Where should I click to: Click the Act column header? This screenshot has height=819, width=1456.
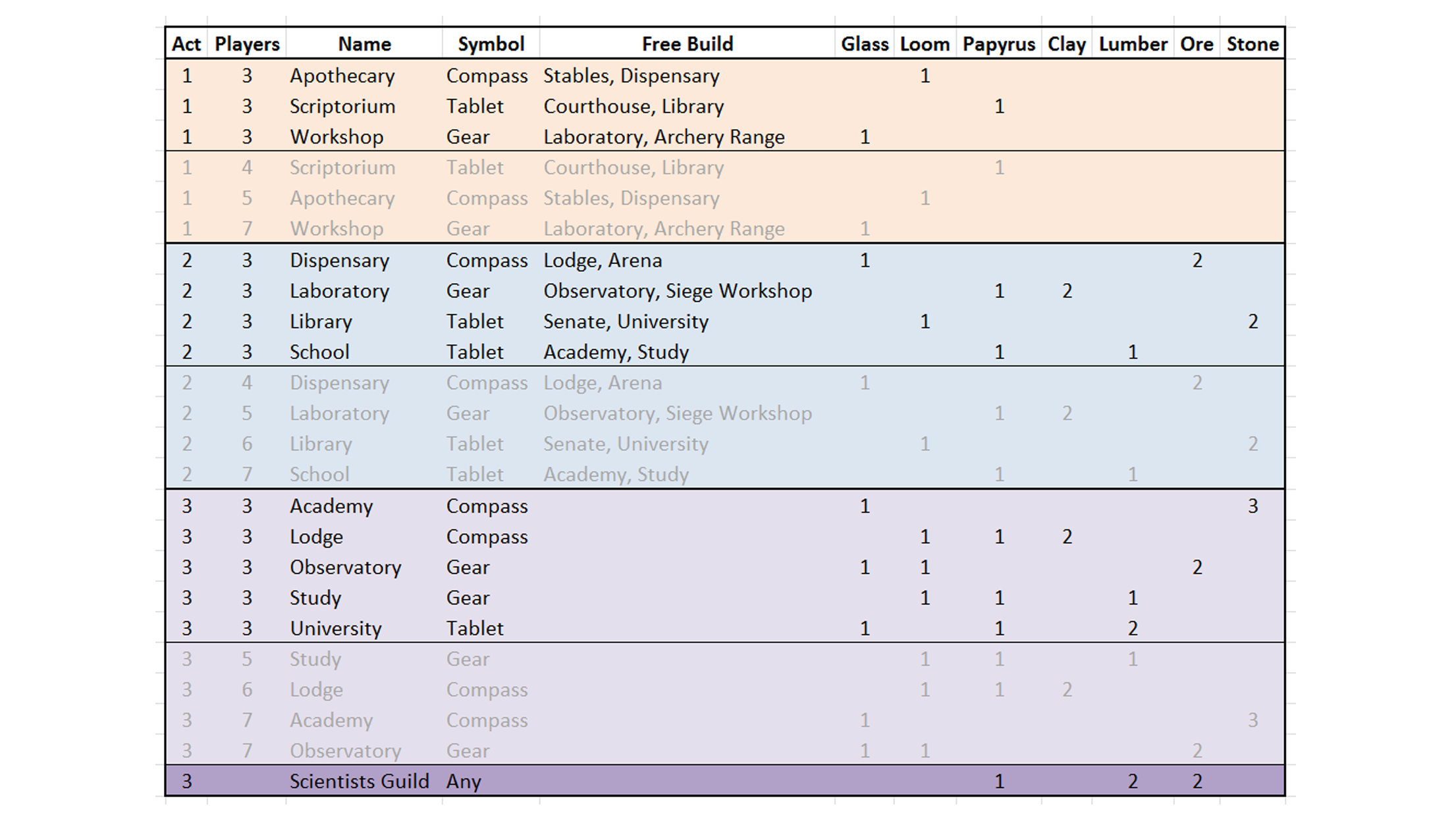(x=186, y=44)
